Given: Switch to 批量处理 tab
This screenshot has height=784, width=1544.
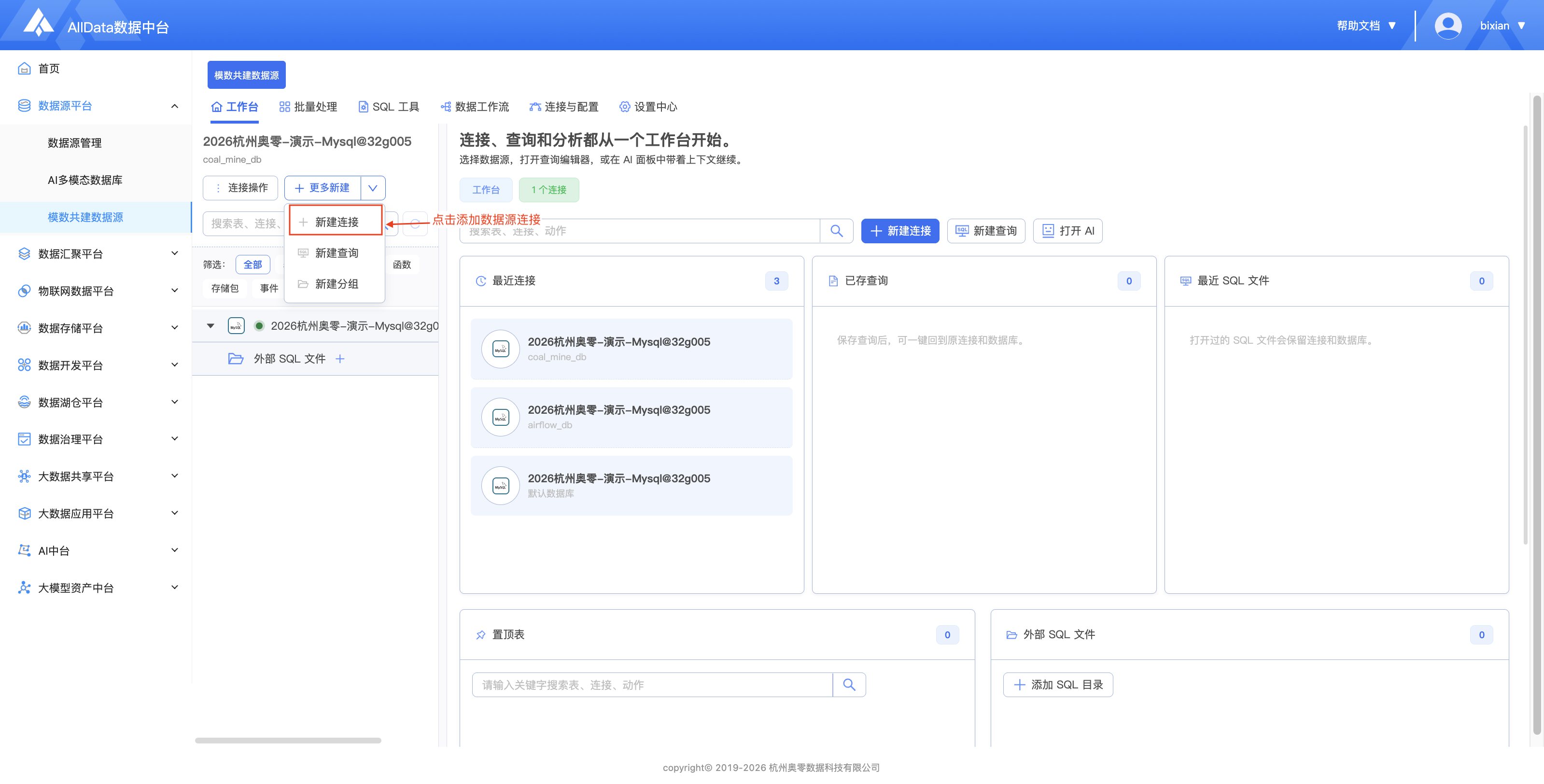Looking at the screenshot, I should pos(308,107).
